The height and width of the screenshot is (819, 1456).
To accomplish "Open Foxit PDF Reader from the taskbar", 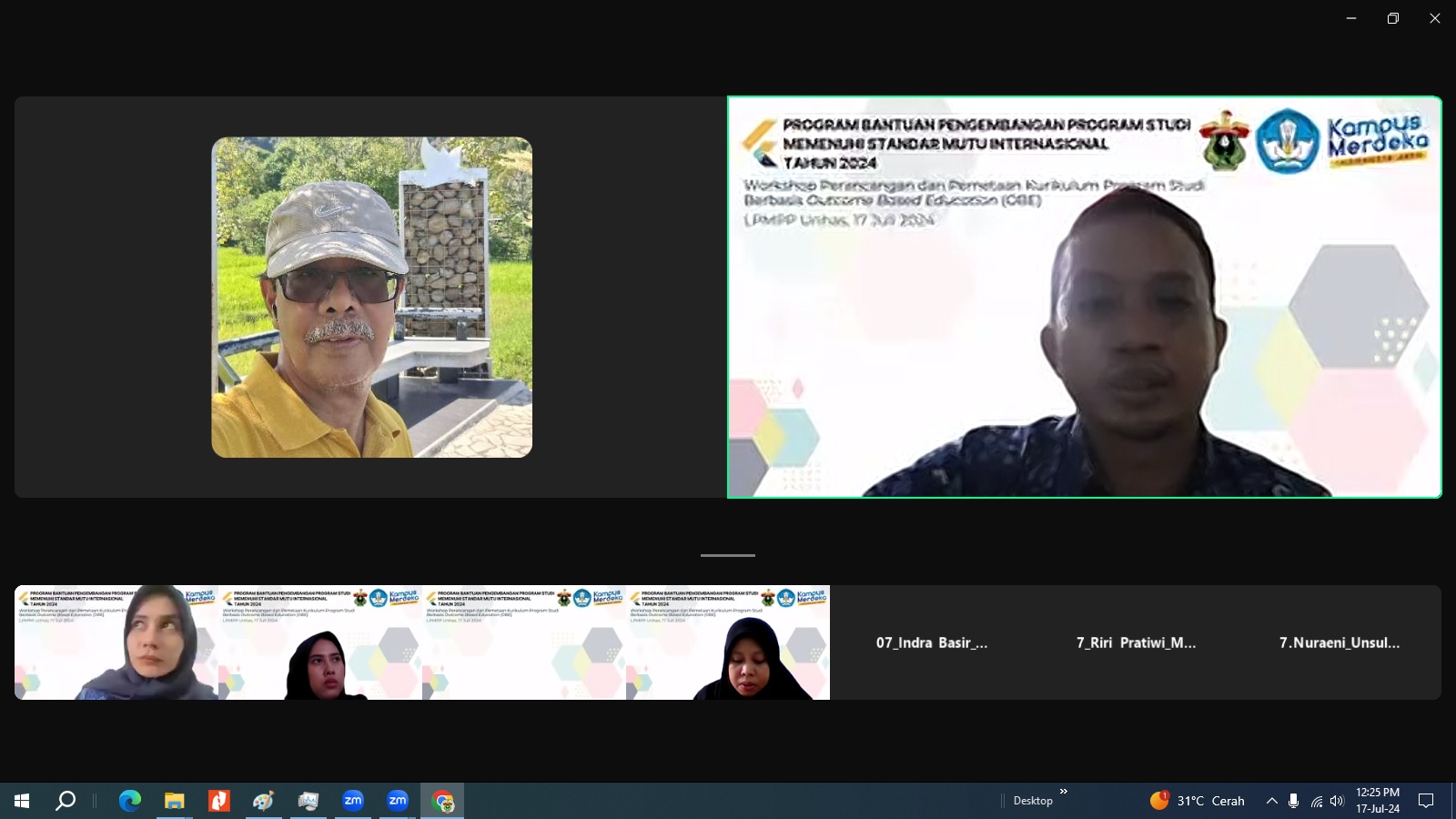I will [218, 802].
